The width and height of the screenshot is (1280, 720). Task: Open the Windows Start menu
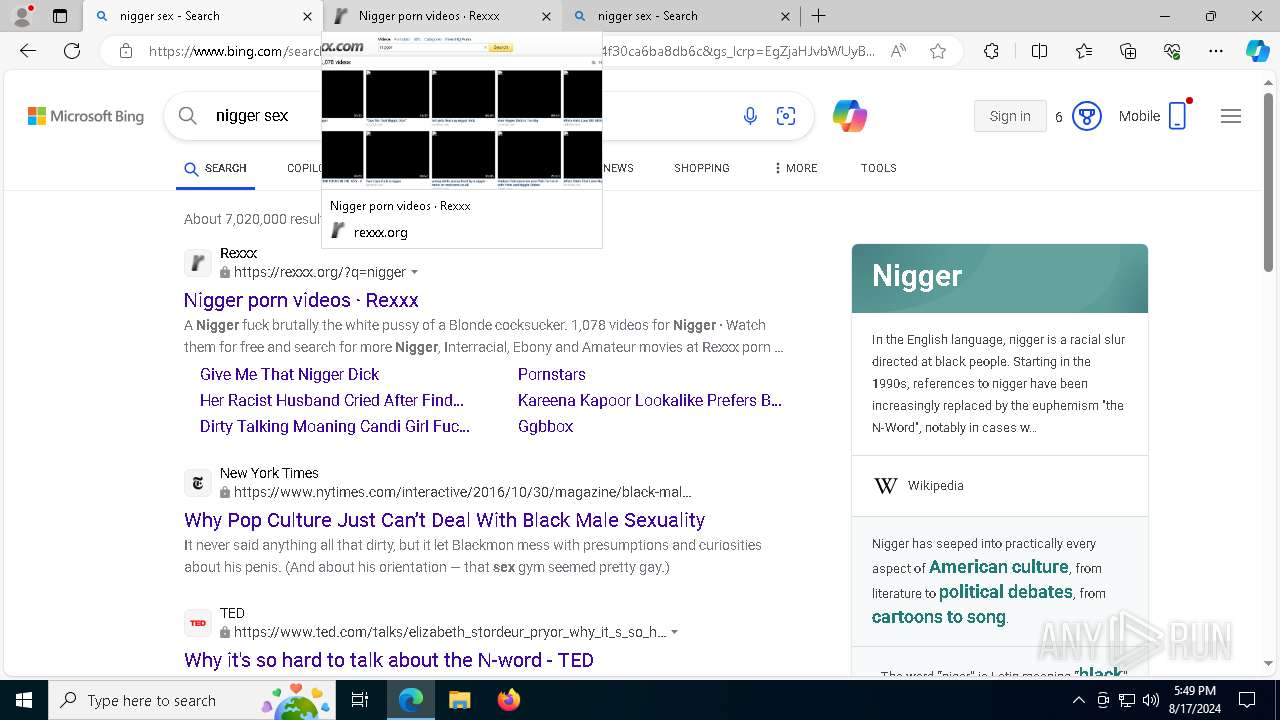coord(23,700)
